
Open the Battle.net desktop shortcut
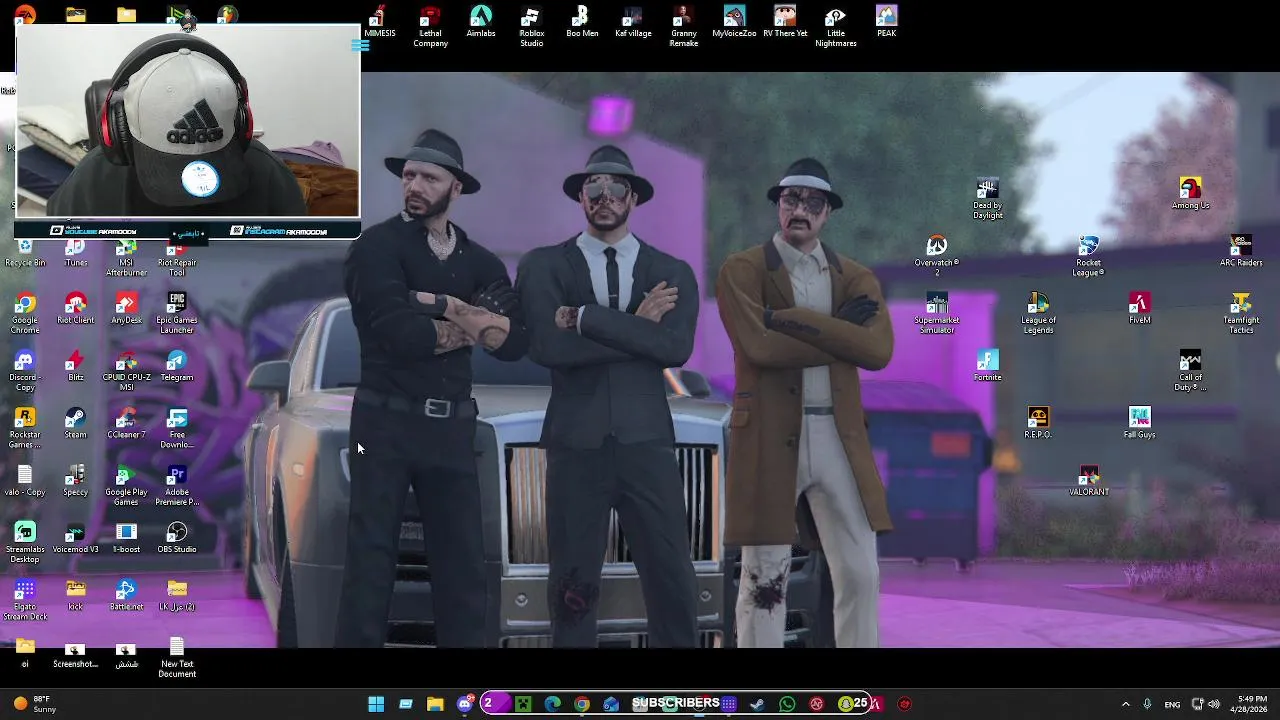[x=126, y=593]
